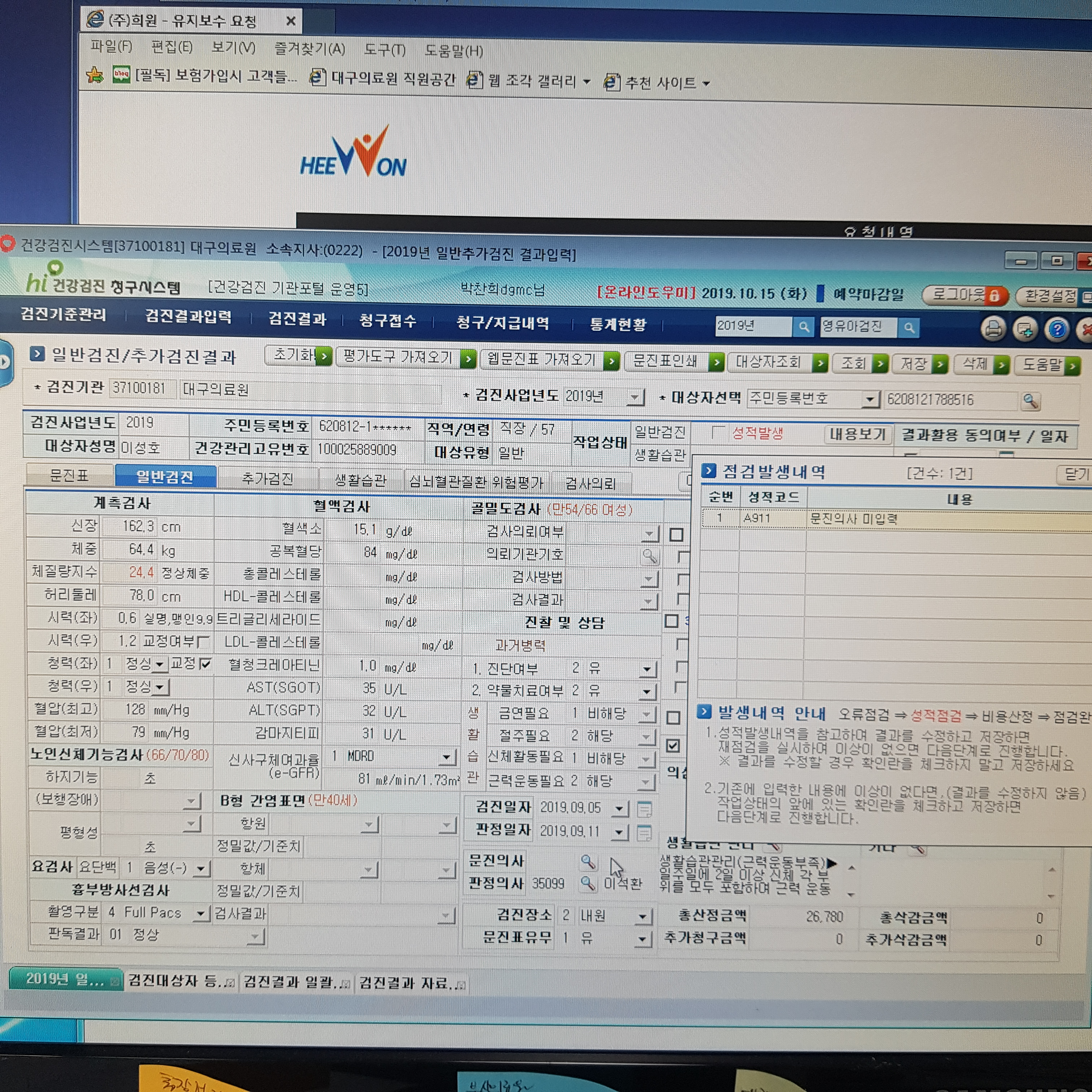
Task: Click the 신장 height input field
Action: (128, 527)
